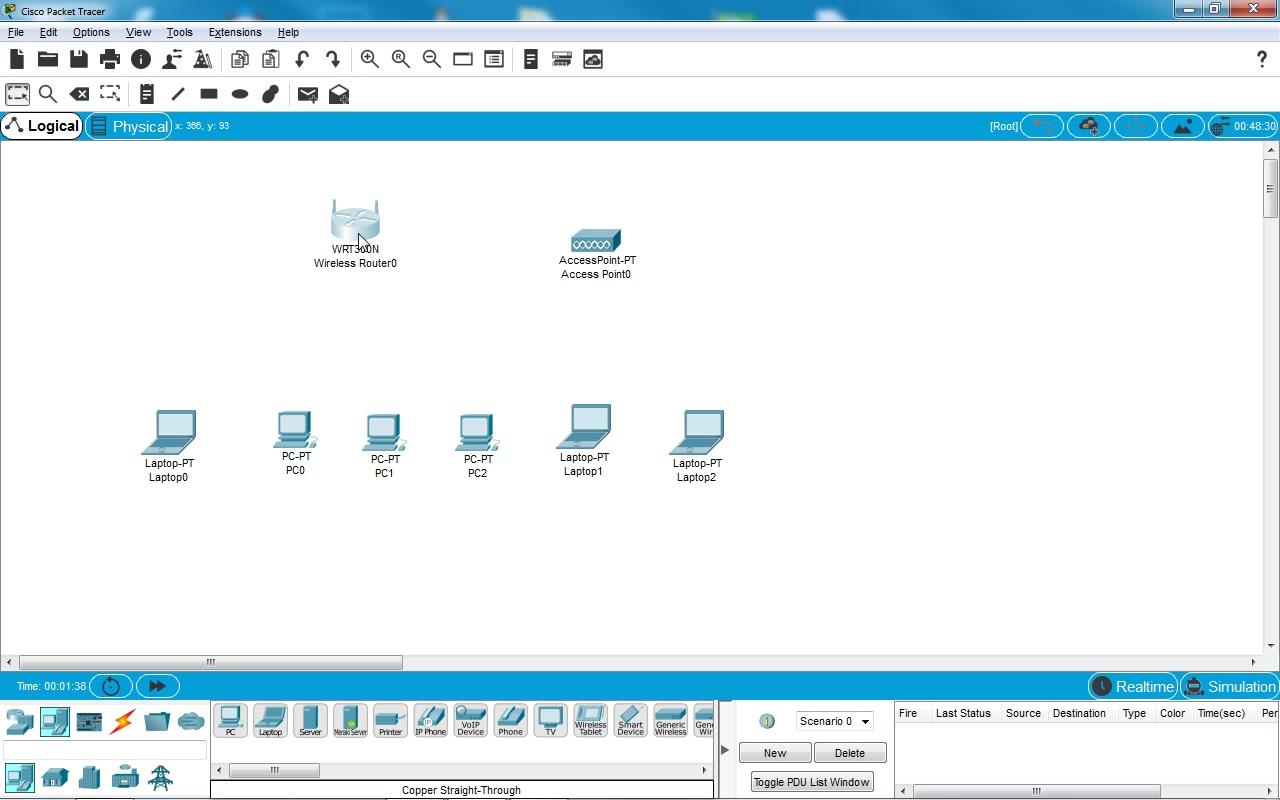Image resolution: width=1280 pixels, height=800 pixels.
Task: Click the Zoom In magnifier icon
Action: click(x=370, y=59)
